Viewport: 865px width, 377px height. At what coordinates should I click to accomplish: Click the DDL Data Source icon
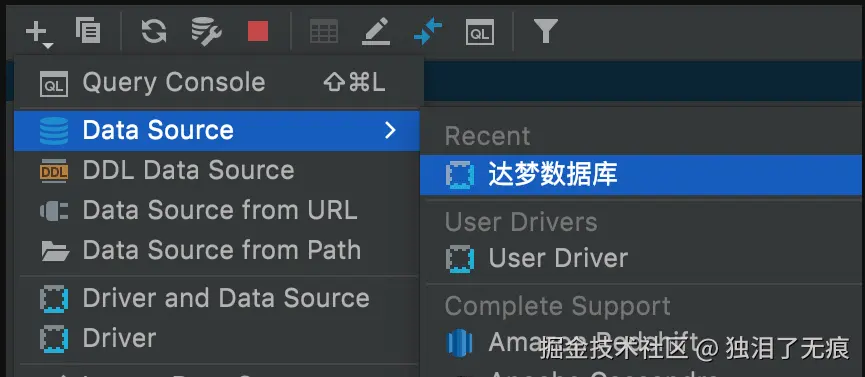coord(54,172)
